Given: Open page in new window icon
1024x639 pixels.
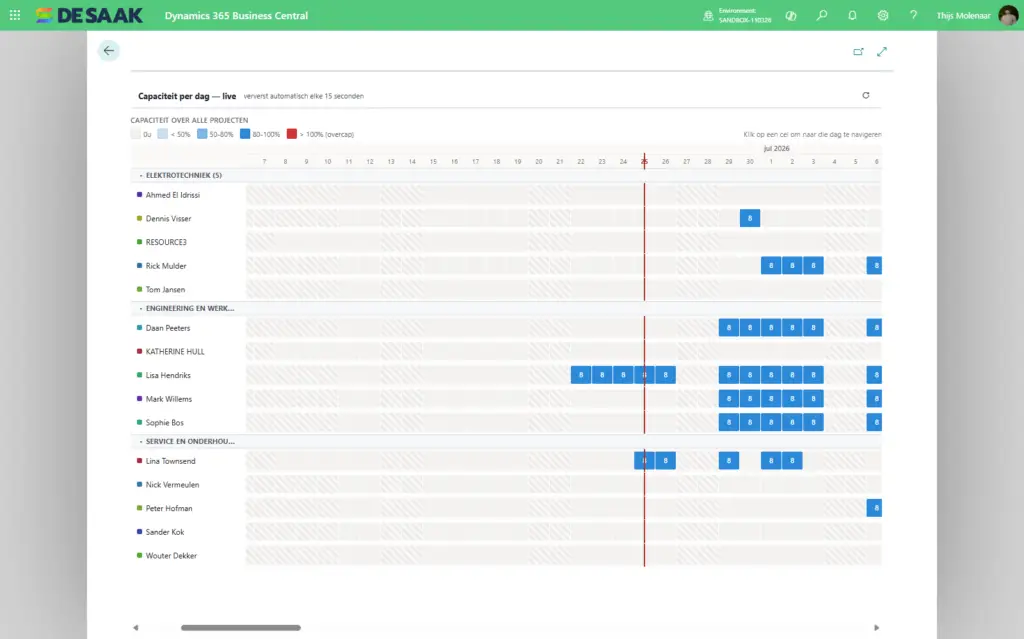Looking at the screenshot, I should point(858,52).
